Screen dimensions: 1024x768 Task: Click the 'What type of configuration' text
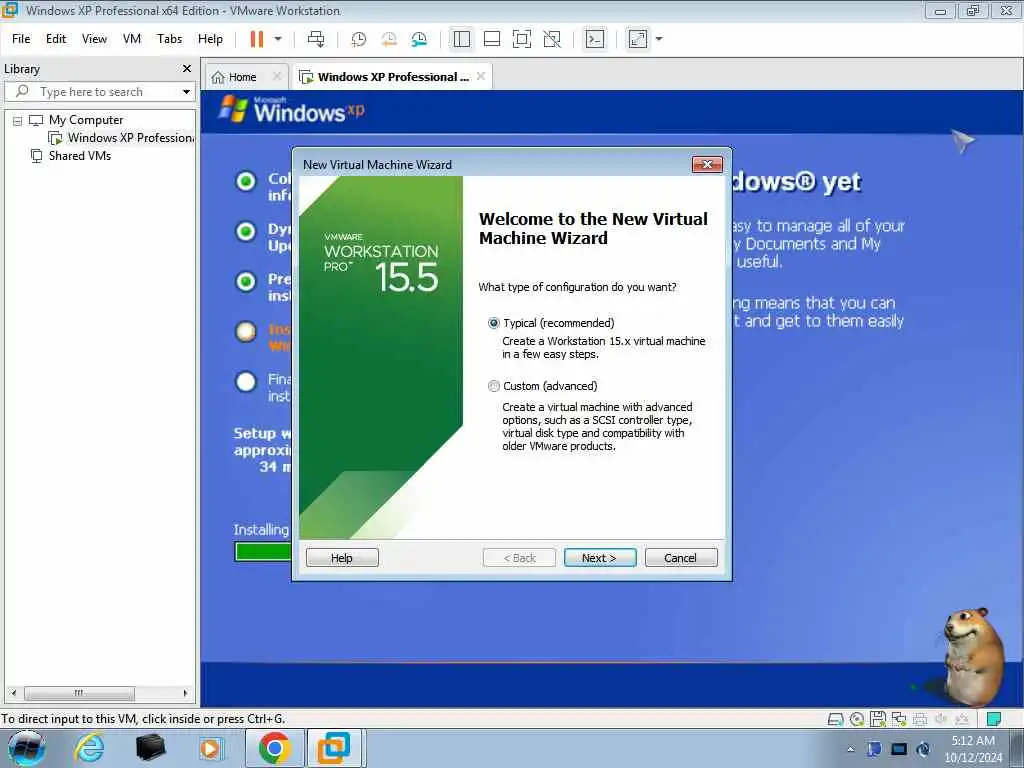point(577,287)
